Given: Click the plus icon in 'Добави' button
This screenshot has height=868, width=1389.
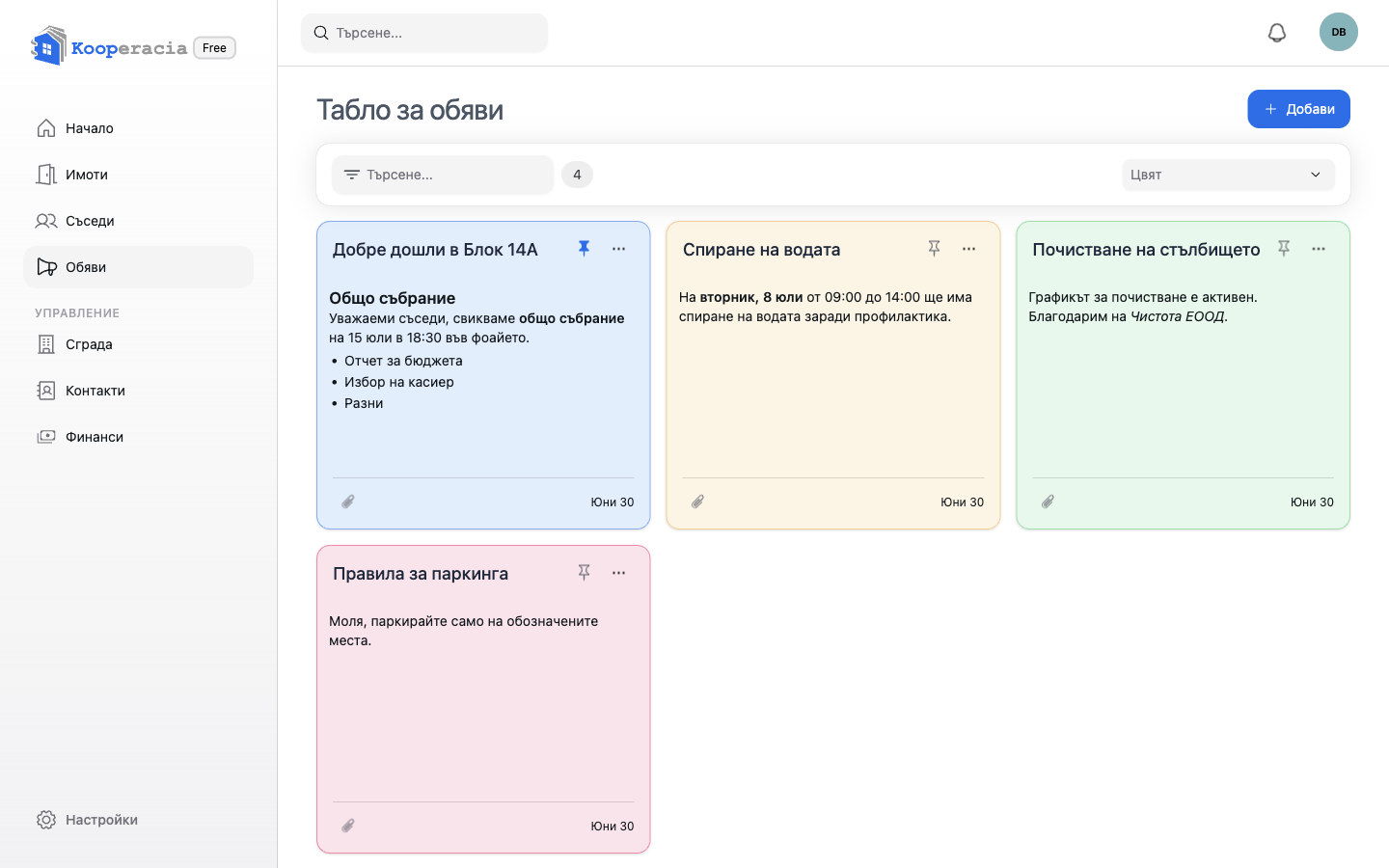Looking at the screenshot, I should [x=1270, y=109].
